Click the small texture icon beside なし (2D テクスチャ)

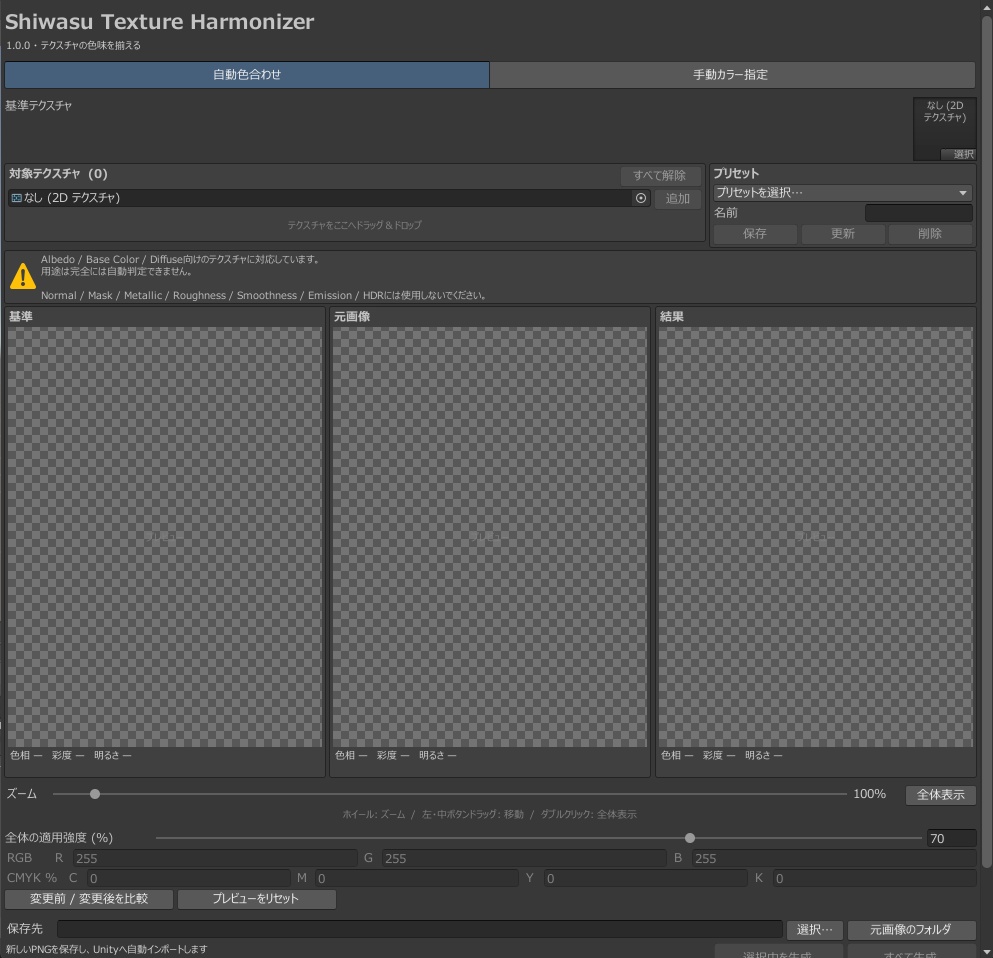[16, 198]
